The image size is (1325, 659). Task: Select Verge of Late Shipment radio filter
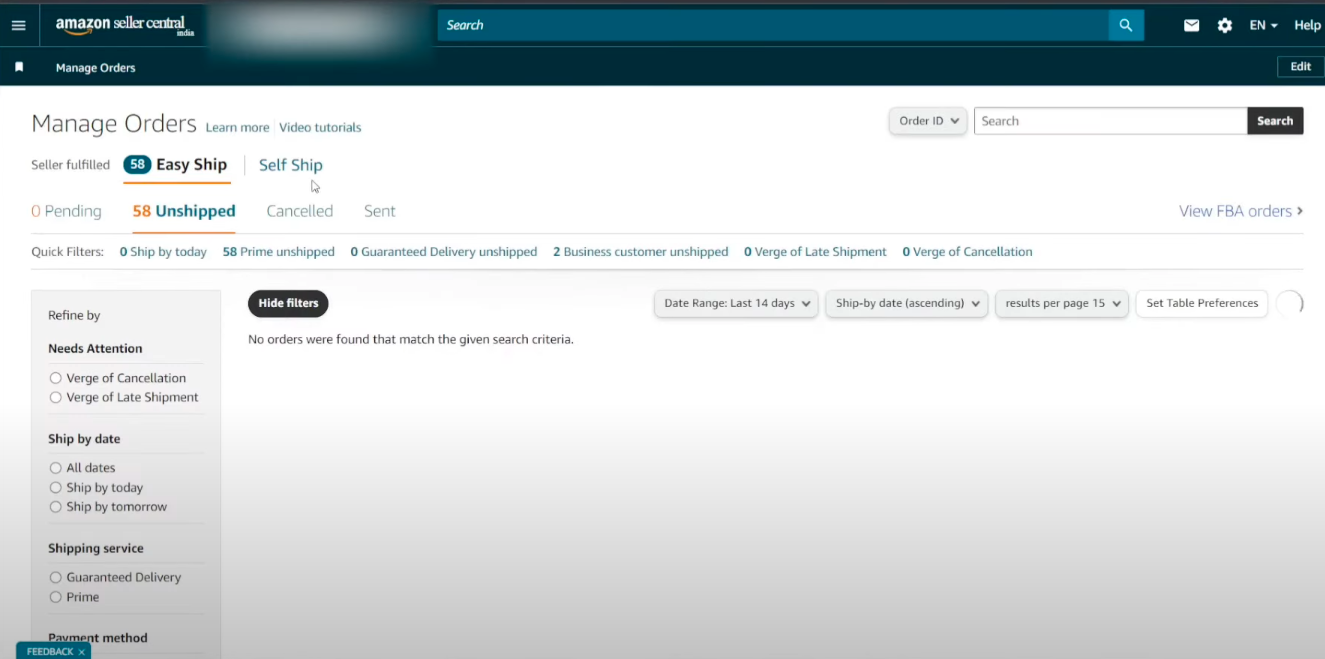(56, 397)
